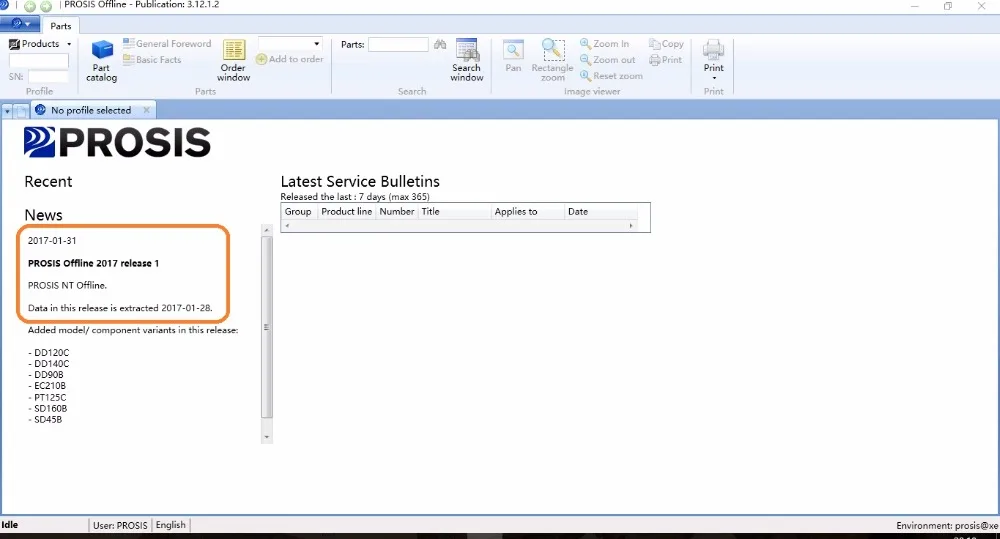Image resolution: width=1000 pixels, height=539 pixels.
Task: Click the Zoom out tool
Action: tap(607, 59)
